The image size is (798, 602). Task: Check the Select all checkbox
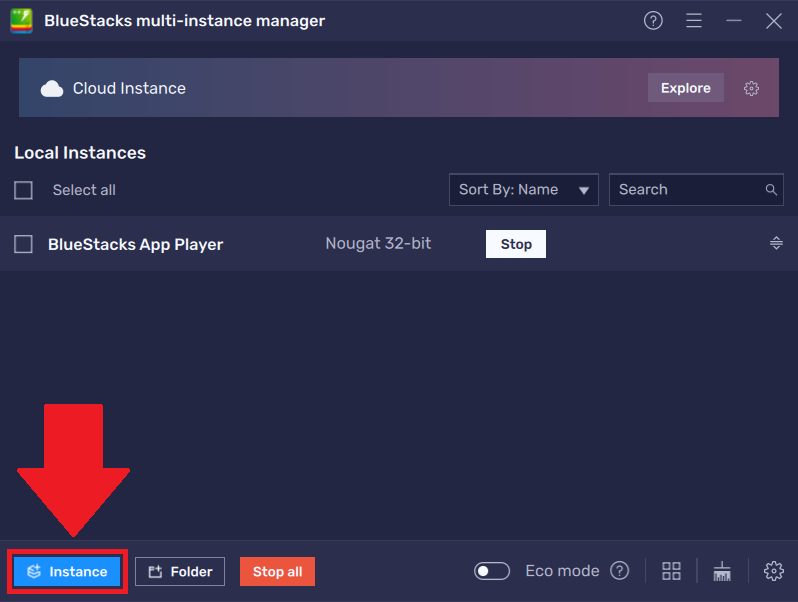pos(23,190)
